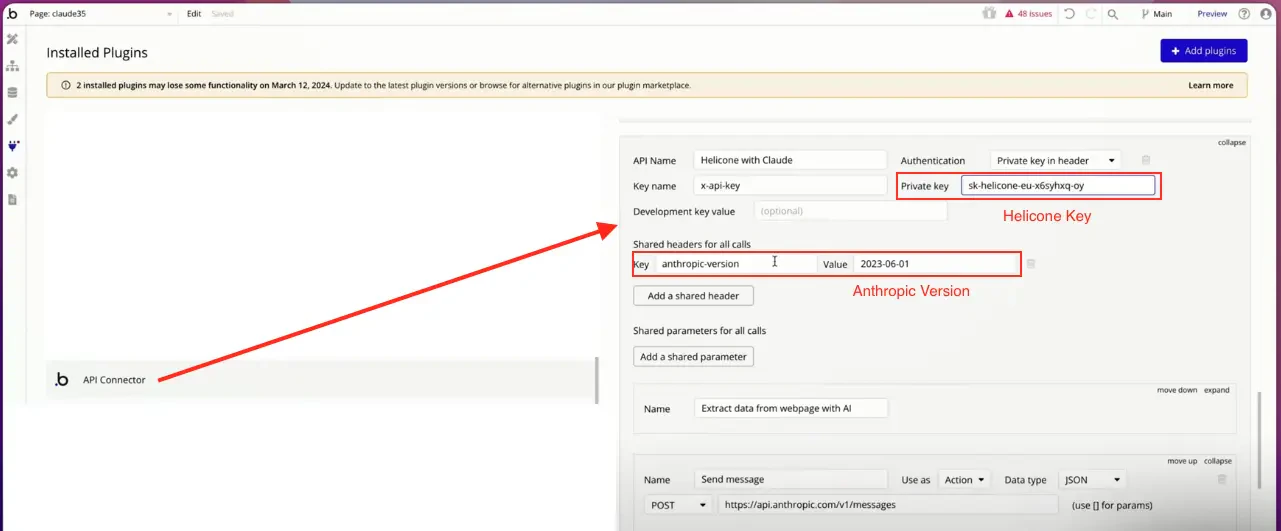Click the shared header Value field '2023-06-01'

935,264
